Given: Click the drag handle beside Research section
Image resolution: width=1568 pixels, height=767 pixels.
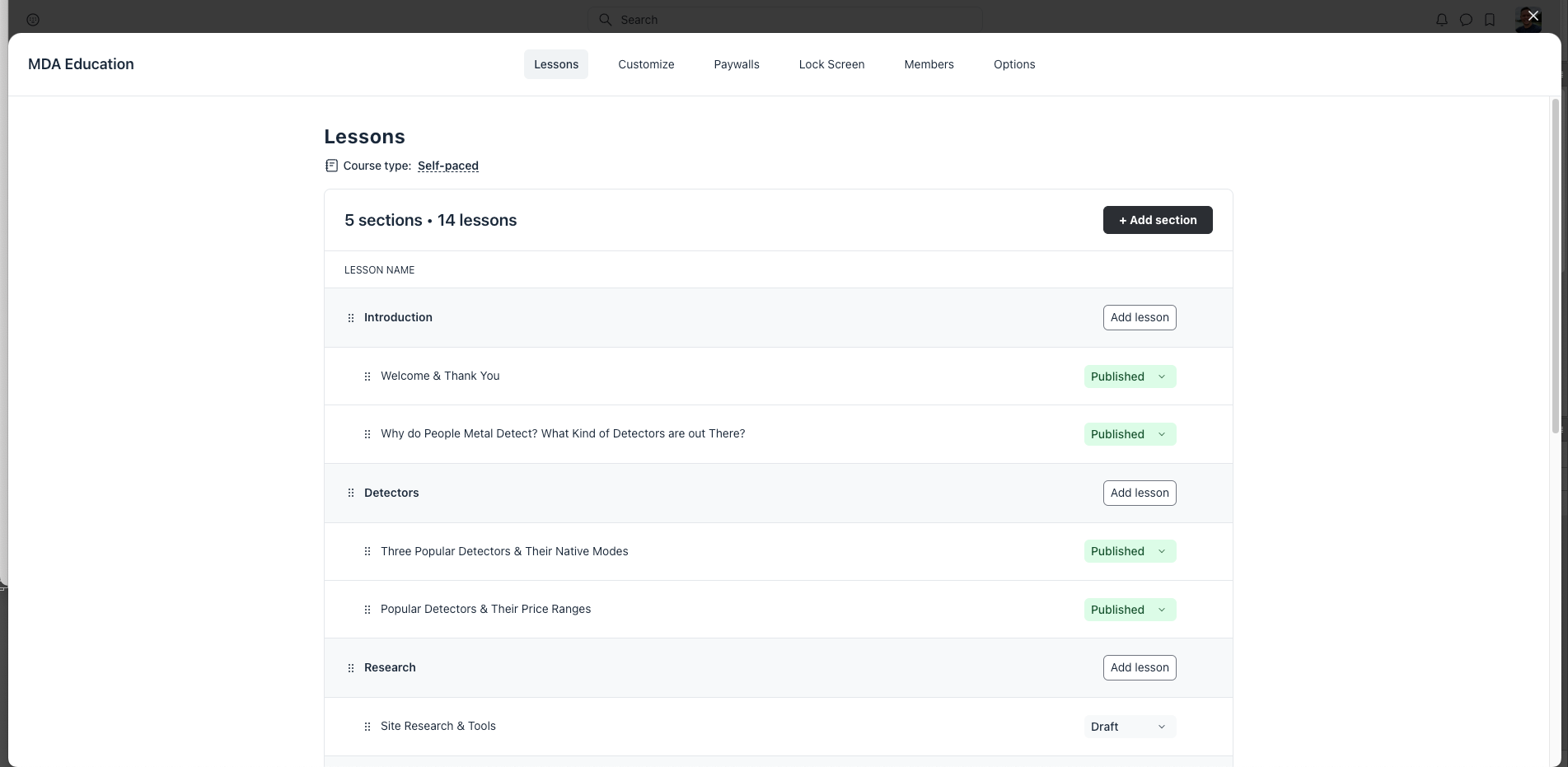Looking at the screenshot, I should [x=351, y=668].
